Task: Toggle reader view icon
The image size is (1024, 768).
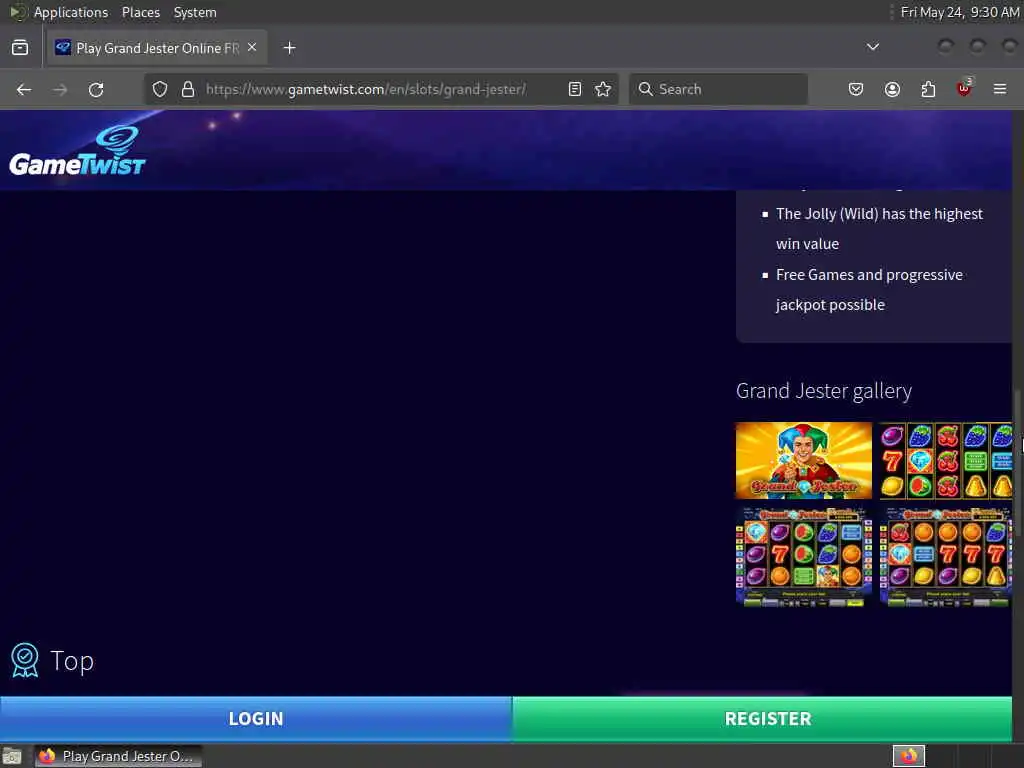Action: (x=575, y=89)
